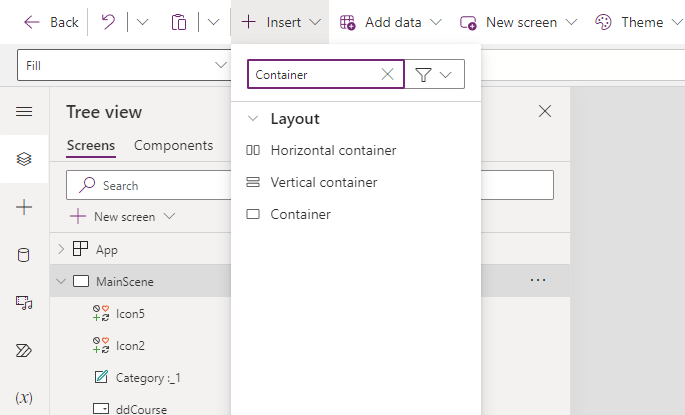Open the Insert pane plus icon in sidebar
The image size is (685, 415).
coord(24,207)
